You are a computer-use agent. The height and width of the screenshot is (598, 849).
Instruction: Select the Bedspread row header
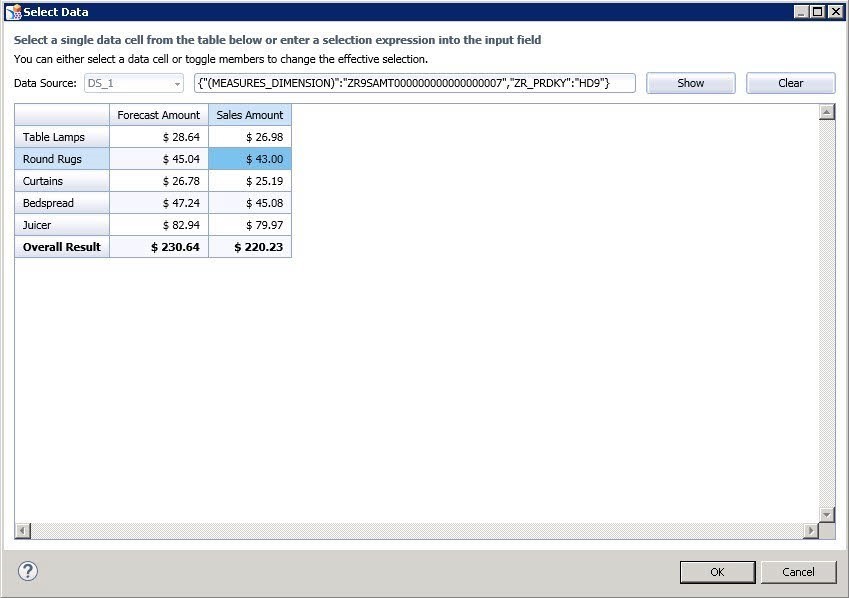point(62,203)
